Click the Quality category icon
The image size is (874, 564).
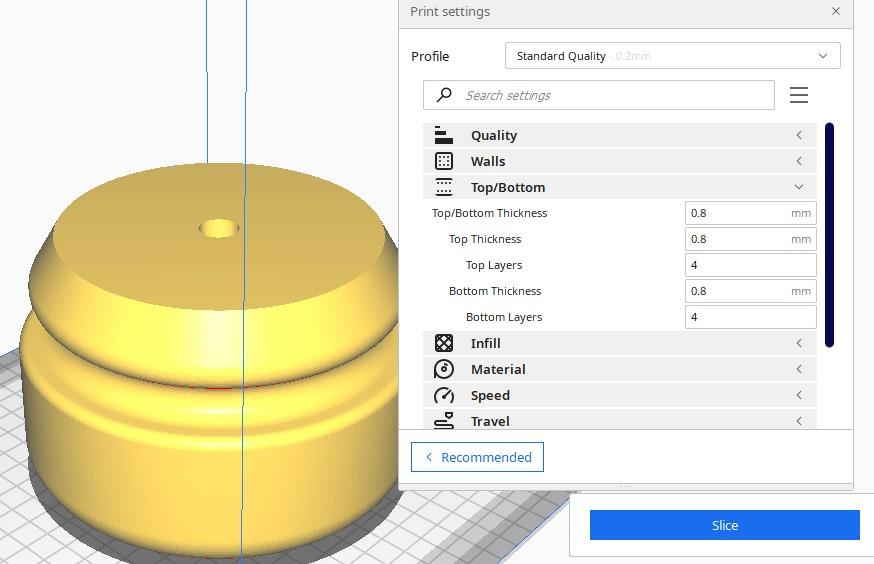click(444, 135)
